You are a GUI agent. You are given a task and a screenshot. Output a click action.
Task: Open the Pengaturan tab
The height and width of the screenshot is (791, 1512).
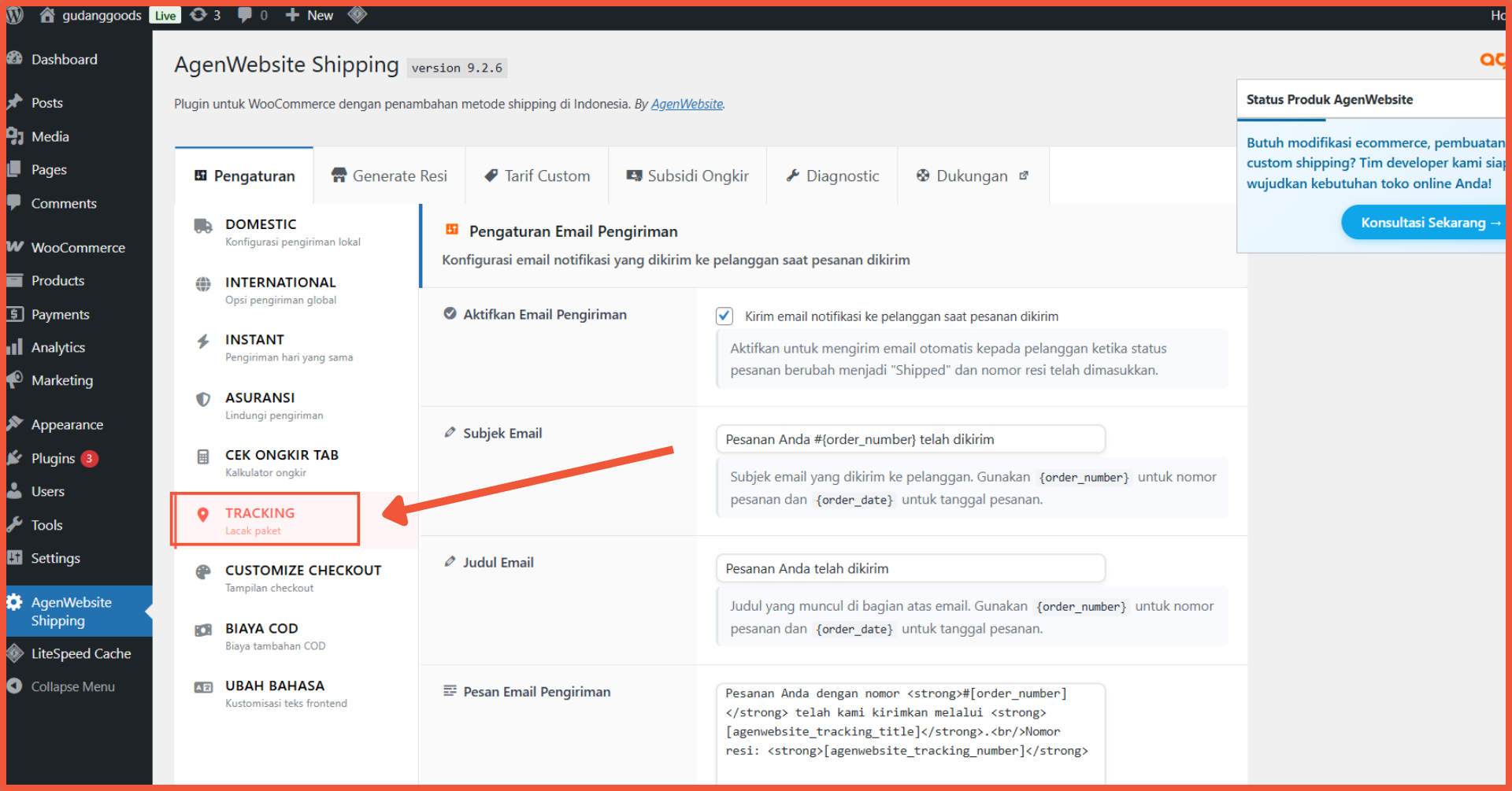point(244,176)
